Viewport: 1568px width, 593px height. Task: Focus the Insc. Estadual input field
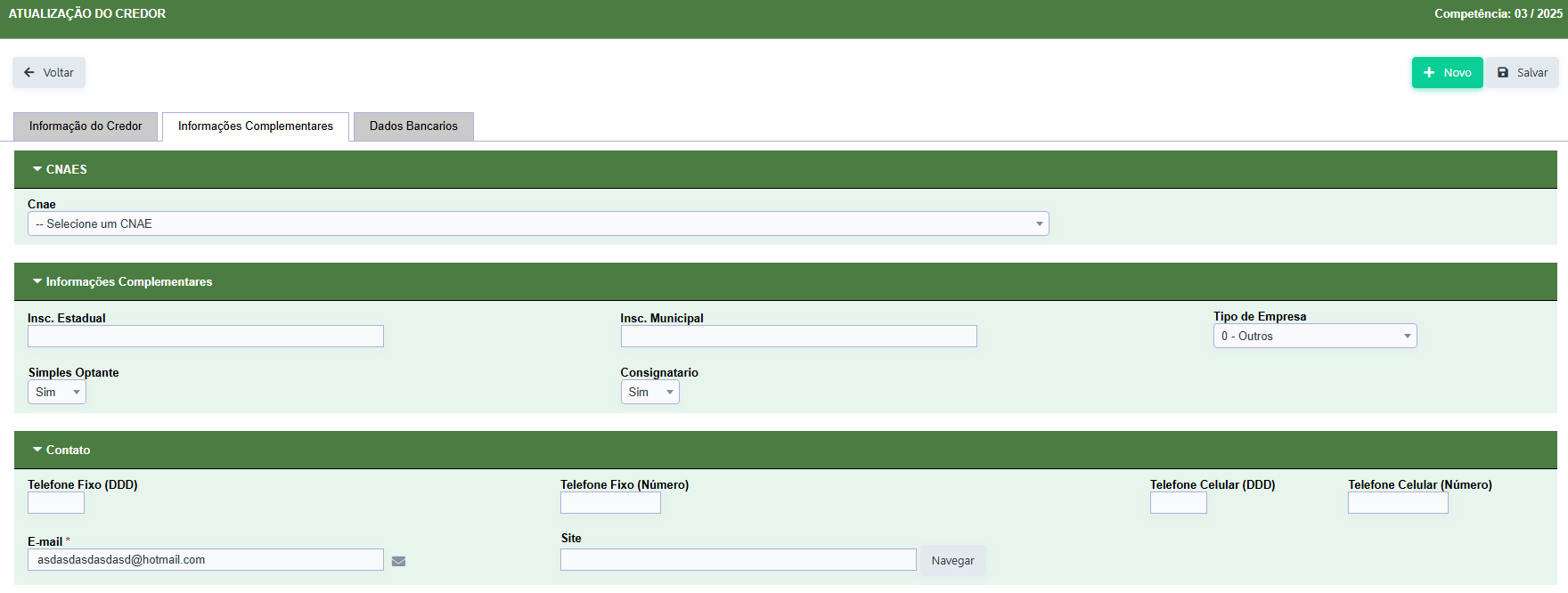pos(206,336)
